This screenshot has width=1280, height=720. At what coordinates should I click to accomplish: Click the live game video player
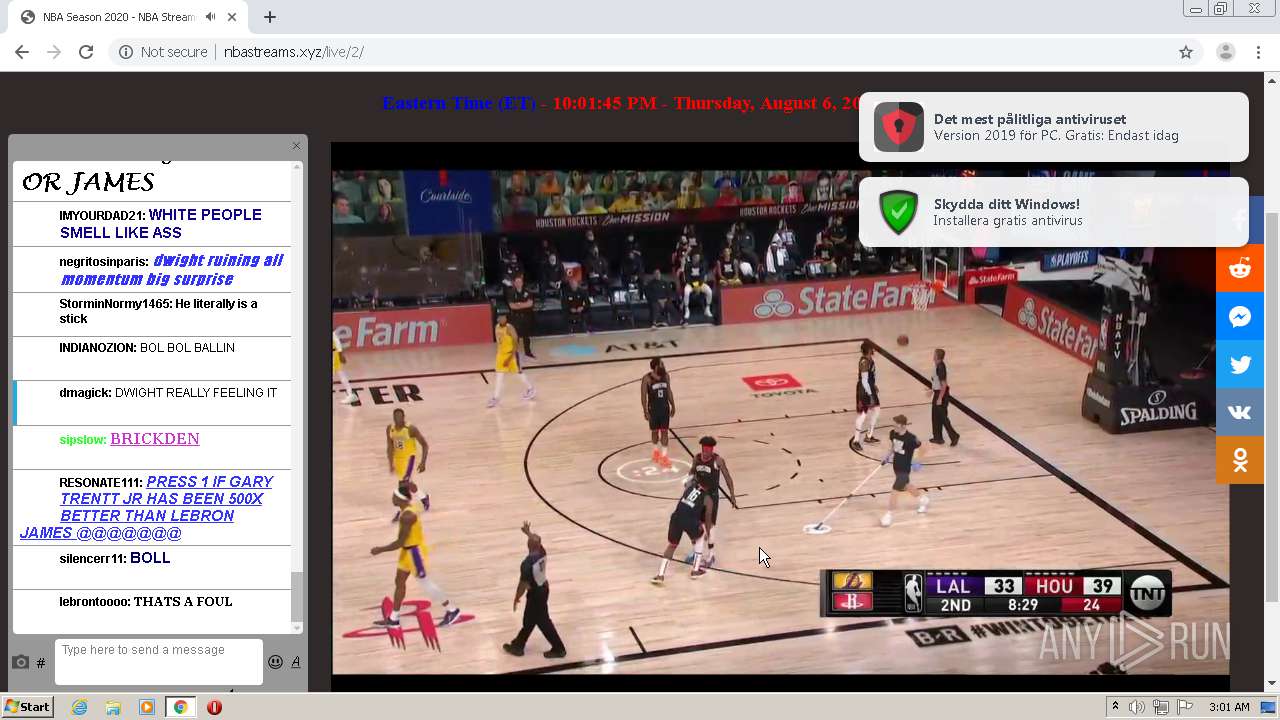(780, 415)
